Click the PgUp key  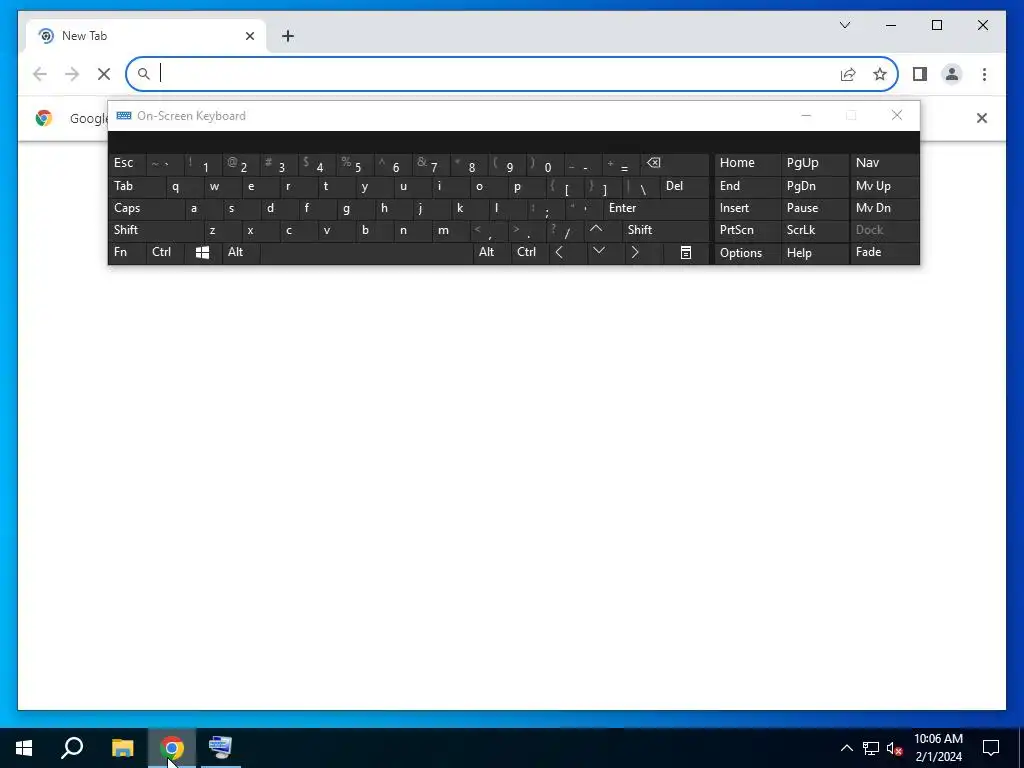pyautogui.click(x=814, y=164)
